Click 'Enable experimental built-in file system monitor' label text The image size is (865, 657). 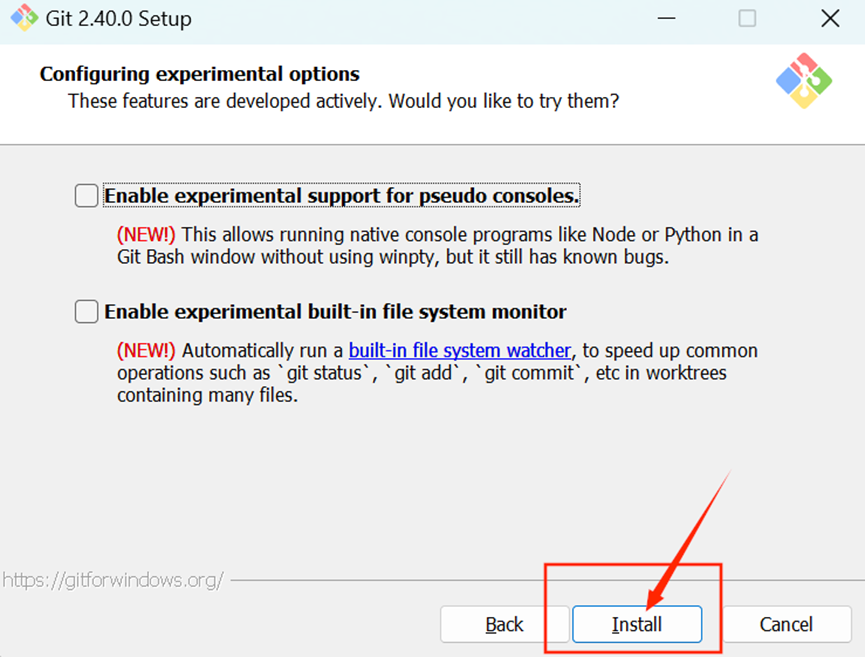(335, 312)
